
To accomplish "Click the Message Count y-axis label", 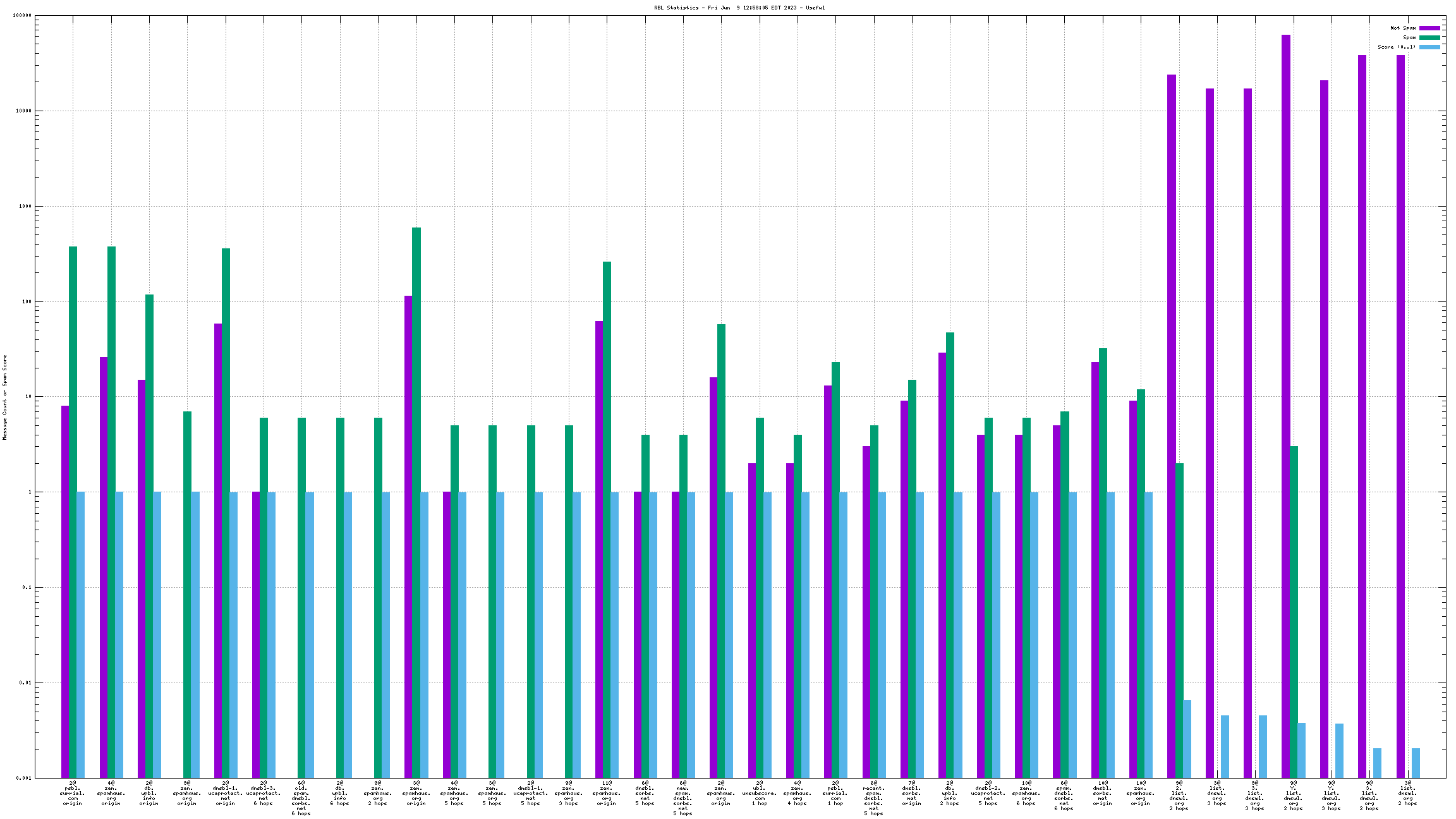I will coord(4,397).
